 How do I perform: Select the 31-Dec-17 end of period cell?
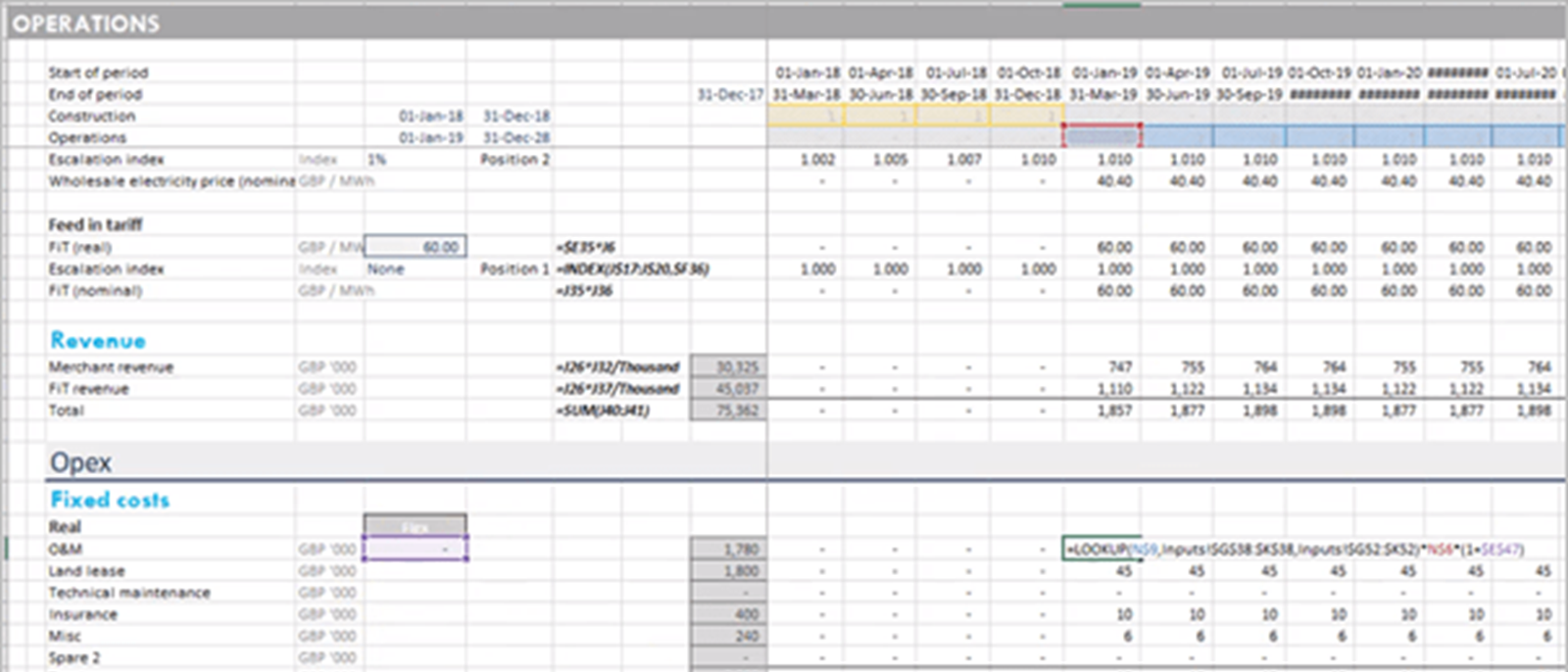point(729,95)
